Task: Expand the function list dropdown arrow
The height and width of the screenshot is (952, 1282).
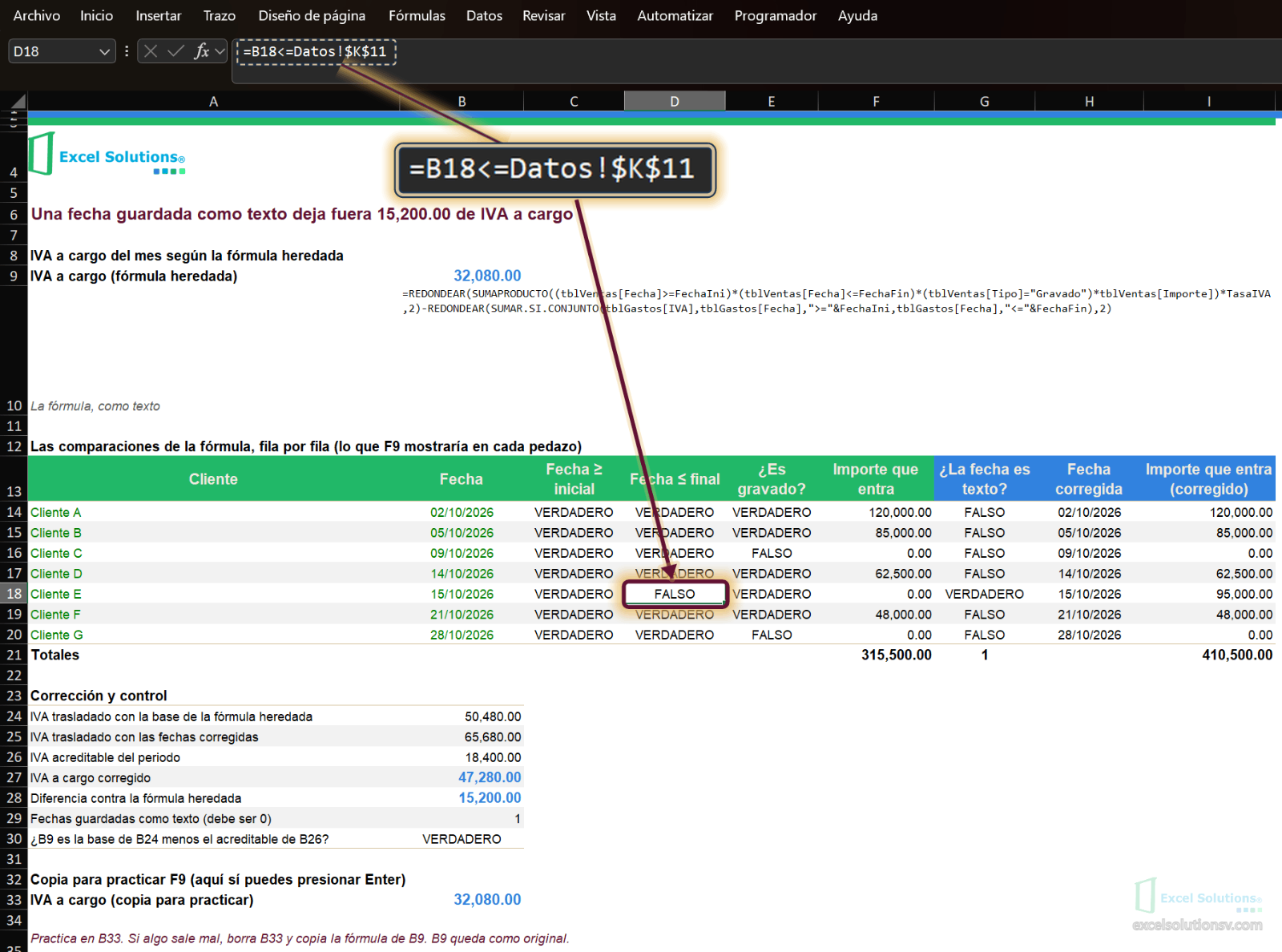Action: click(220, 51)
